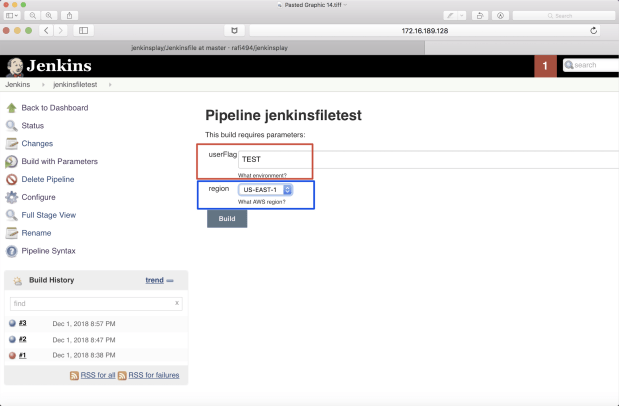The height and width of the screenshot is (406, 619).
Task: Click the Full Stage View magnifier icon
Action: pos(11,215)
